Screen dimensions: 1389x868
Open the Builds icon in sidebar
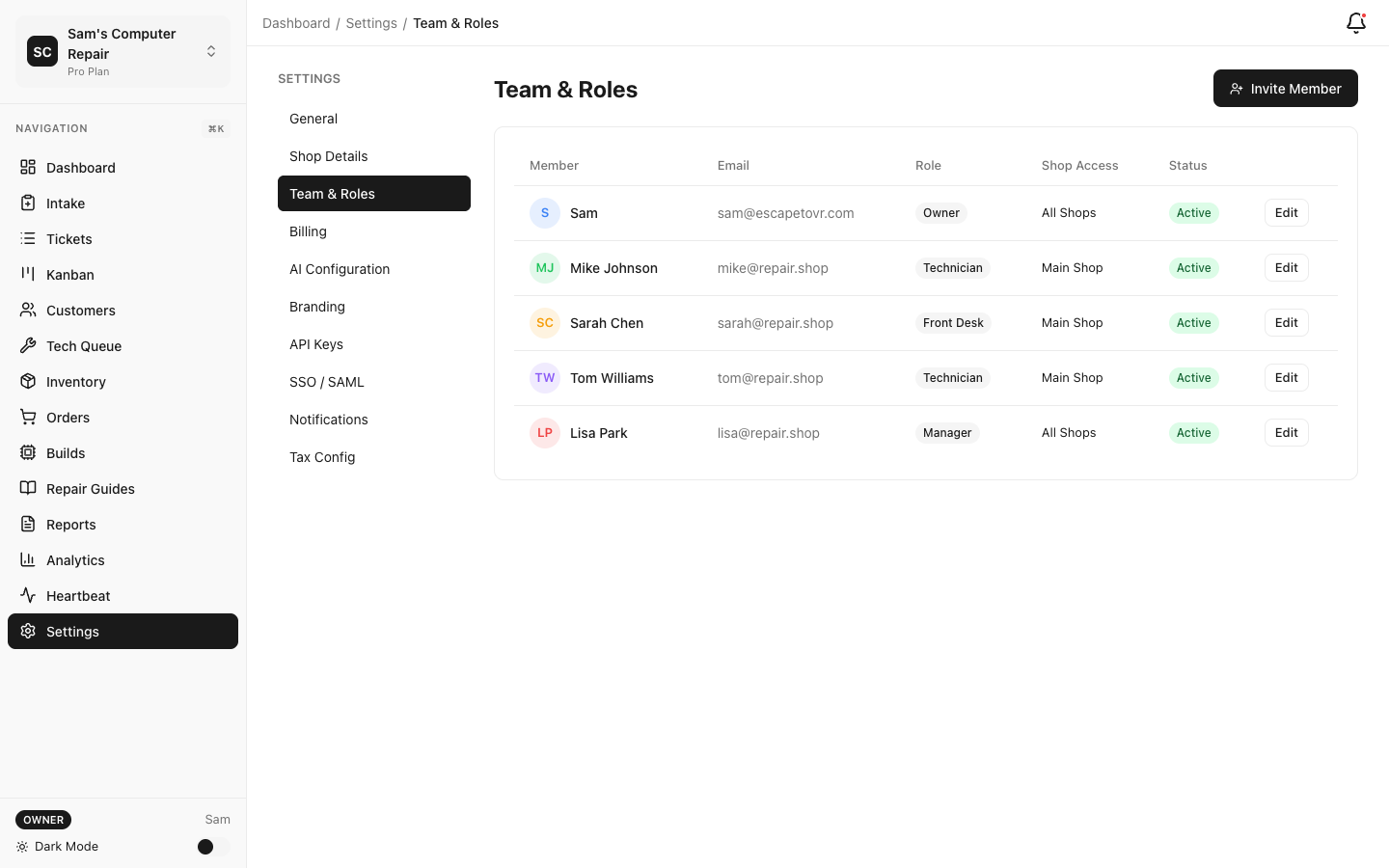[x=28, y=452]
